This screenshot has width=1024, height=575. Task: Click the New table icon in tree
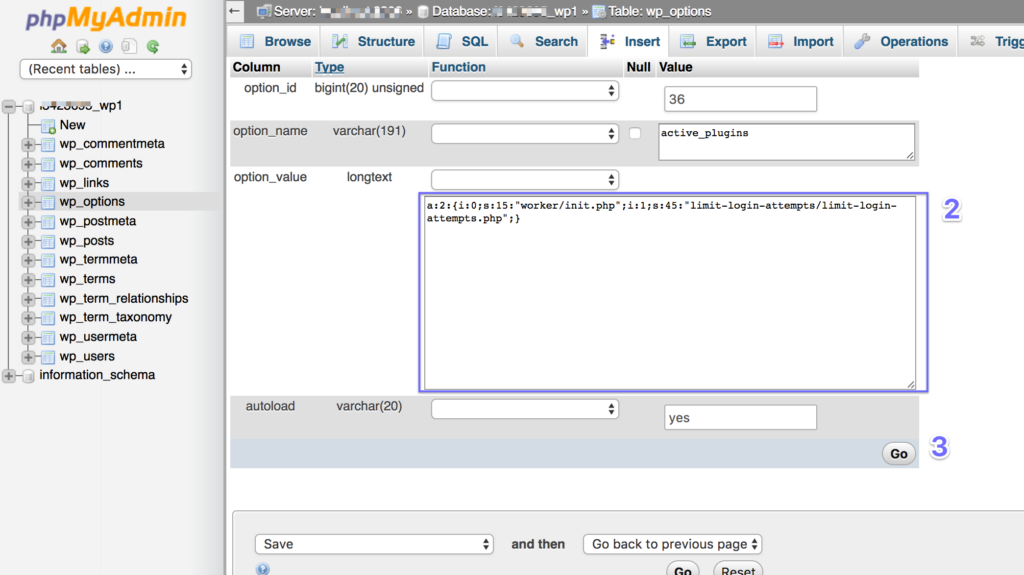click(x=48, y=125)
